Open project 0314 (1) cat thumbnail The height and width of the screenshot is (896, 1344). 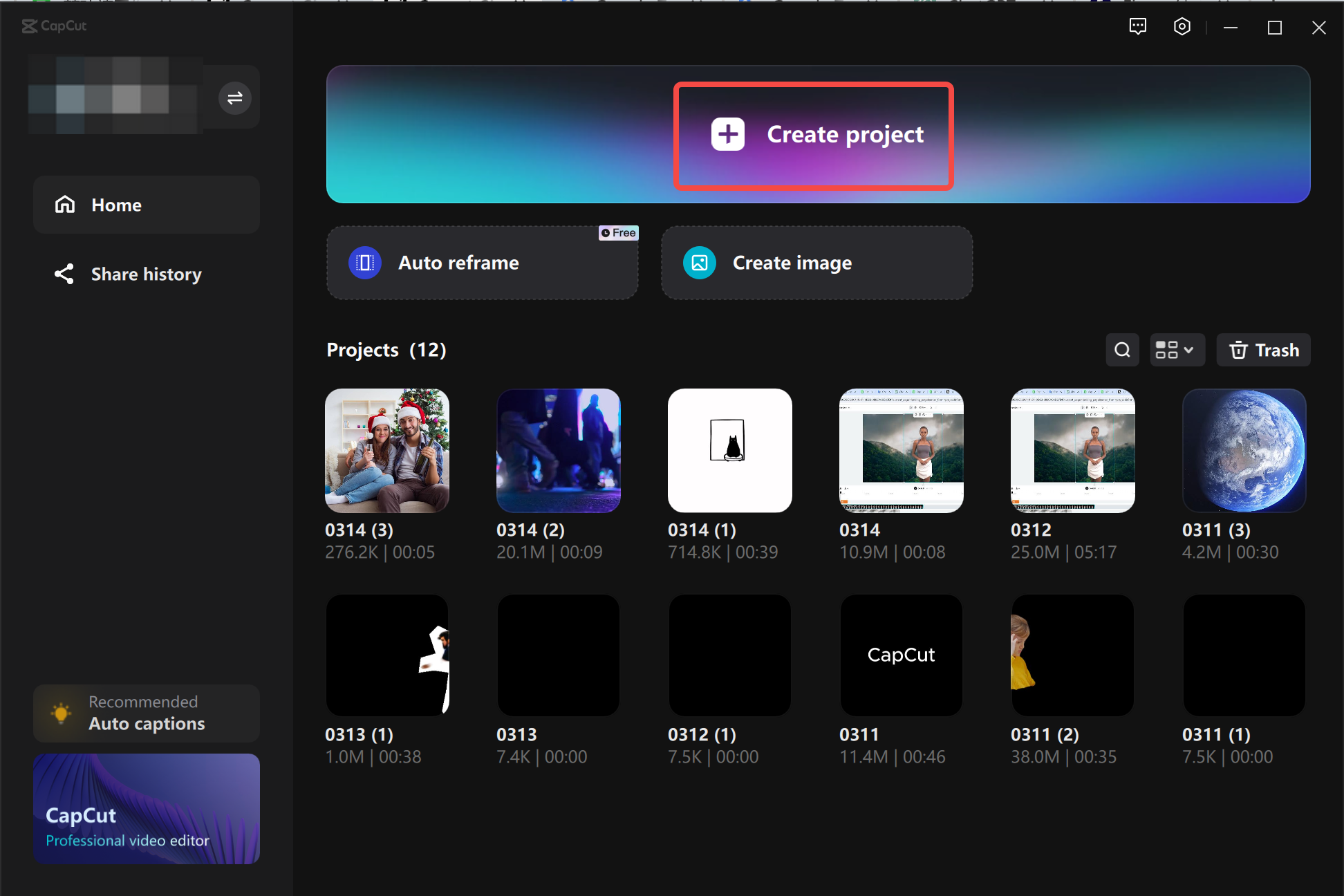[x=729, y=450]
